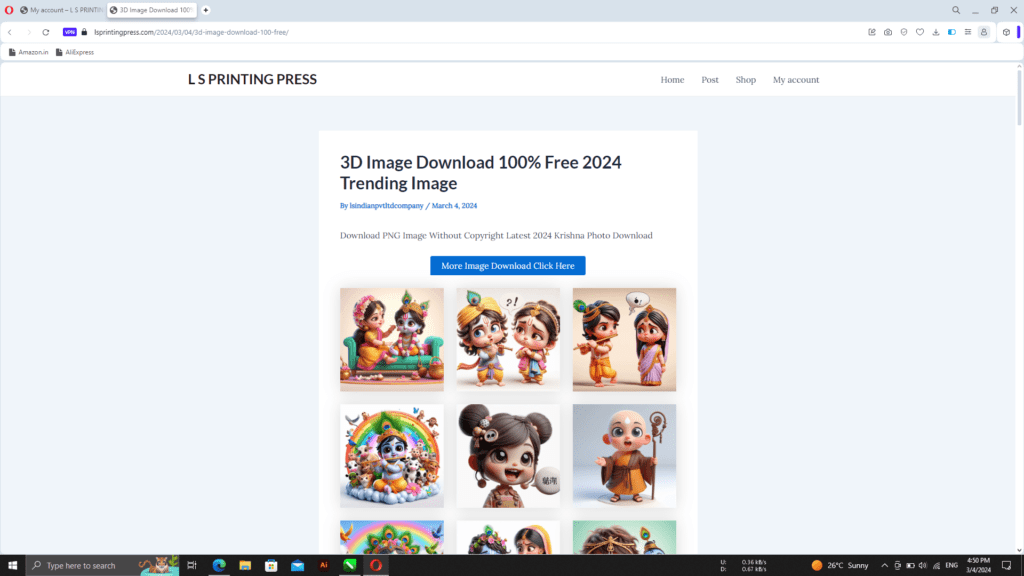Open bald monk child with staff image

[x=624, y=456]
